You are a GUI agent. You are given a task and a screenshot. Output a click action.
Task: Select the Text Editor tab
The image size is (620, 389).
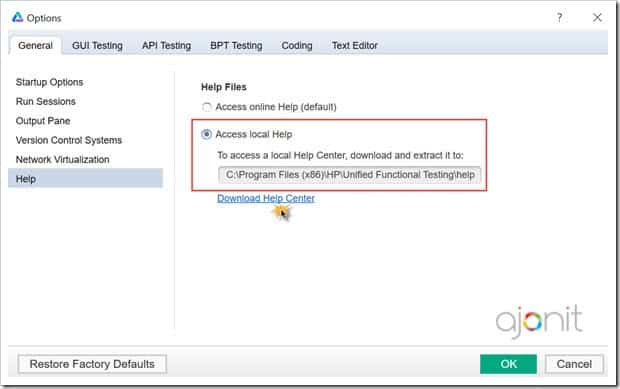tap(355, 45)
